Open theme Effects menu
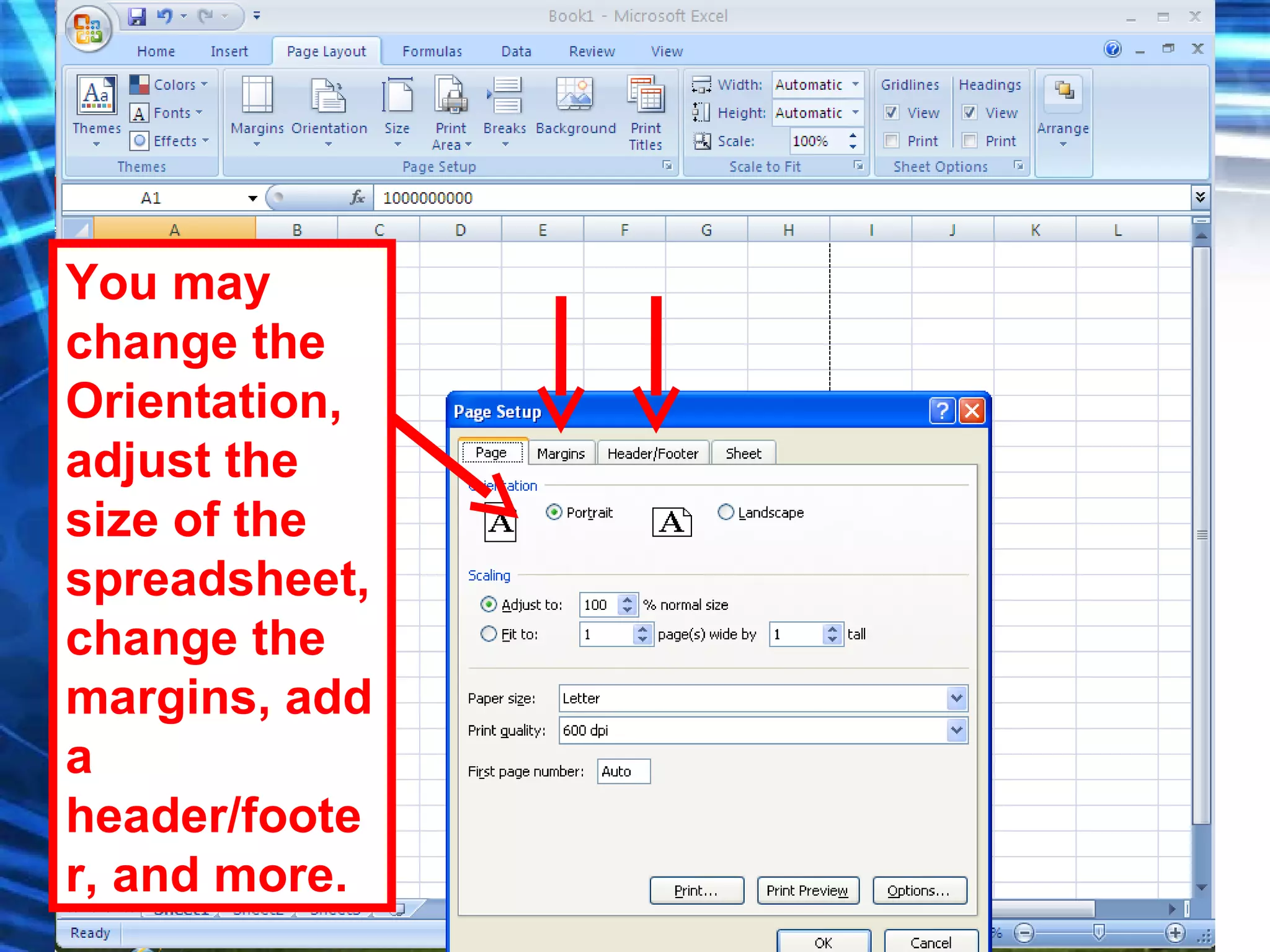This screenshot has width=1270, height=952. pos(169,141)
